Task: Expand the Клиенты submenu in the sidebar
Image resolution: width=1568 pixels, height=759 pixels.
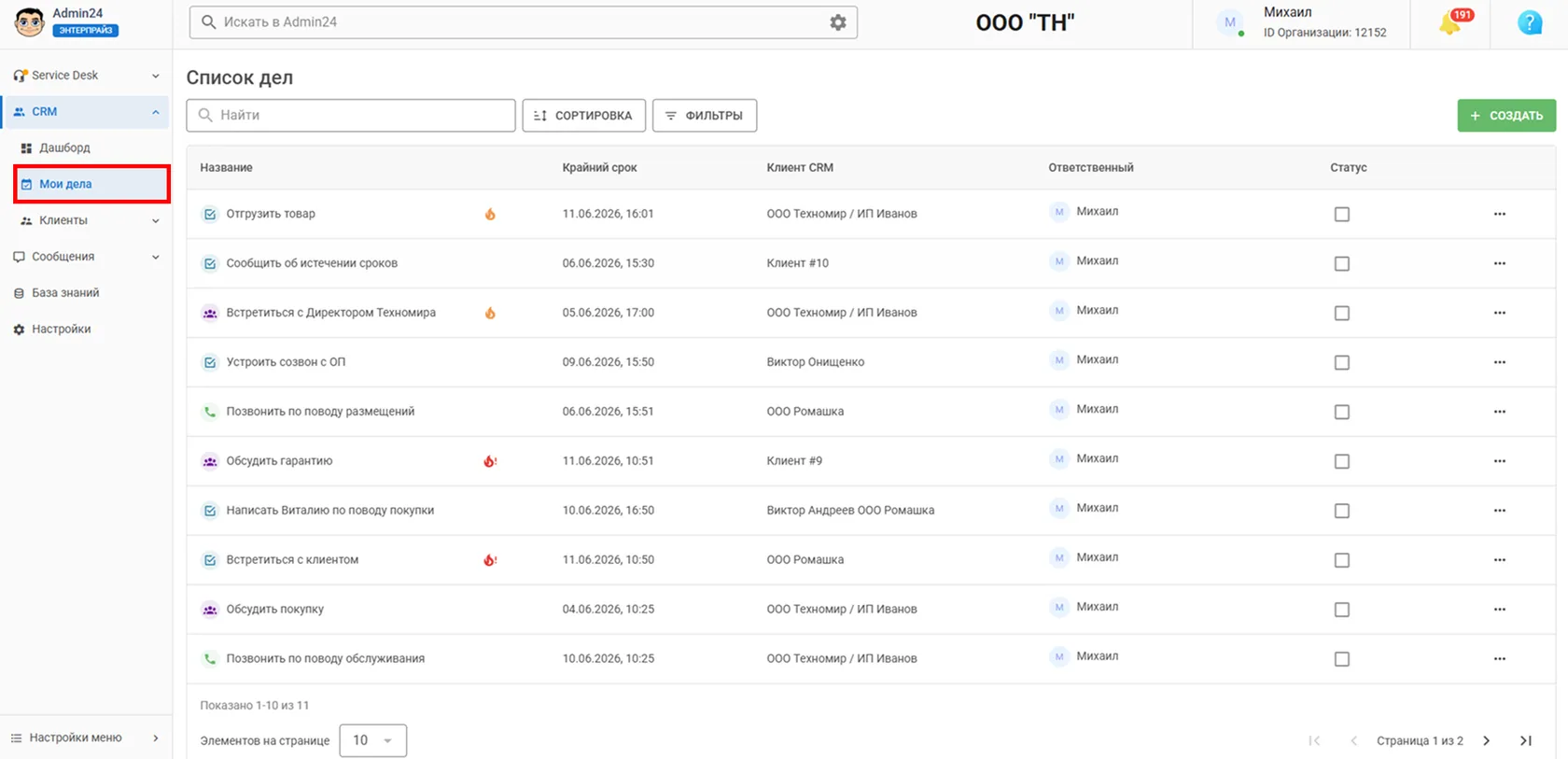Action: pos(91,220)
